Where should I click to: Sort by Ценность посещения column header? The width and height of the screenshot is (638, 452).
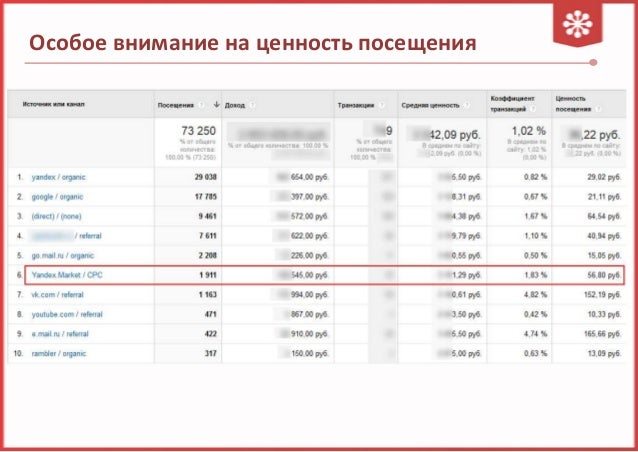click(x=573, y=104)
